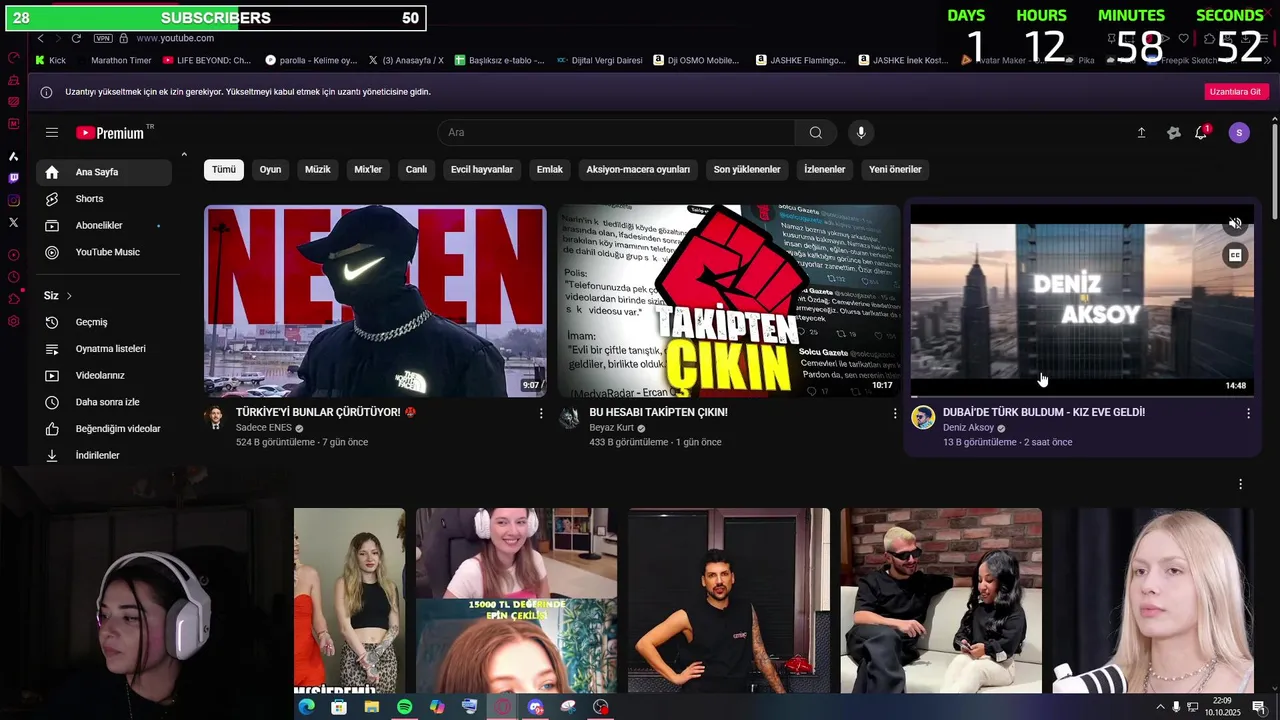Open the YouTube create upload icon

pos(1141,133)
